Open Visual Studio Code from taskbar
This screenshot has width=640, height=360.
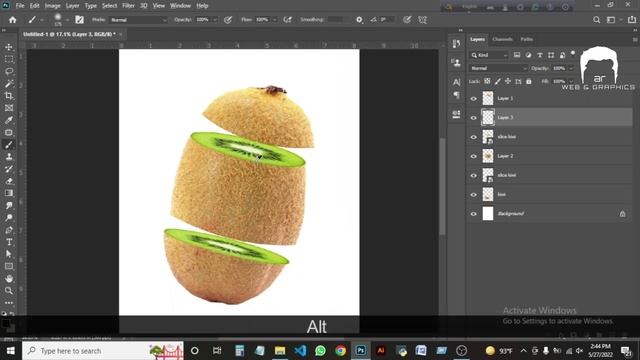point(300,351)
